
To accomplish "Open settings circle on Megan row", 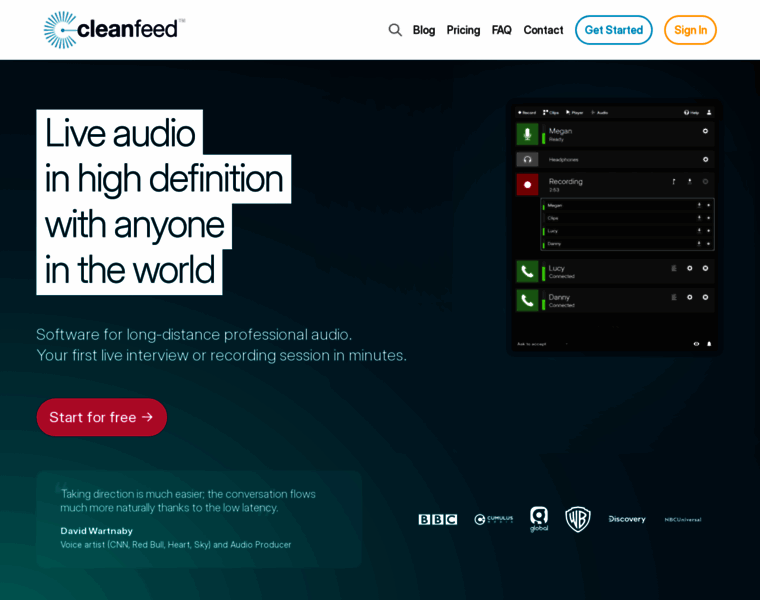I will [x=705, y=131].
